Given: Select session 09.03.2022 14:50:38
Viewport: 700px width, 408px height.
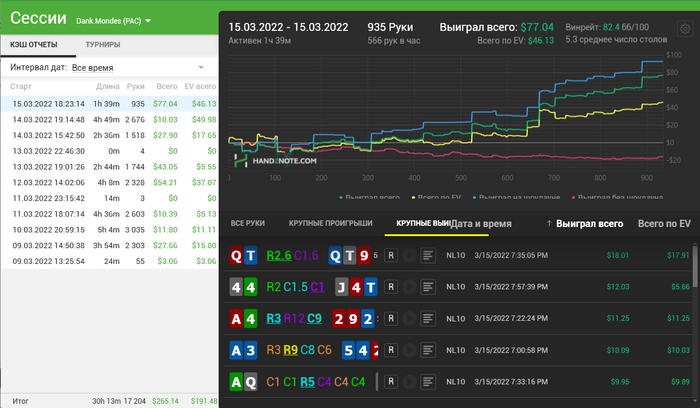Looking at the screenshot, I should pyautogui.click(x=109, y=246).
